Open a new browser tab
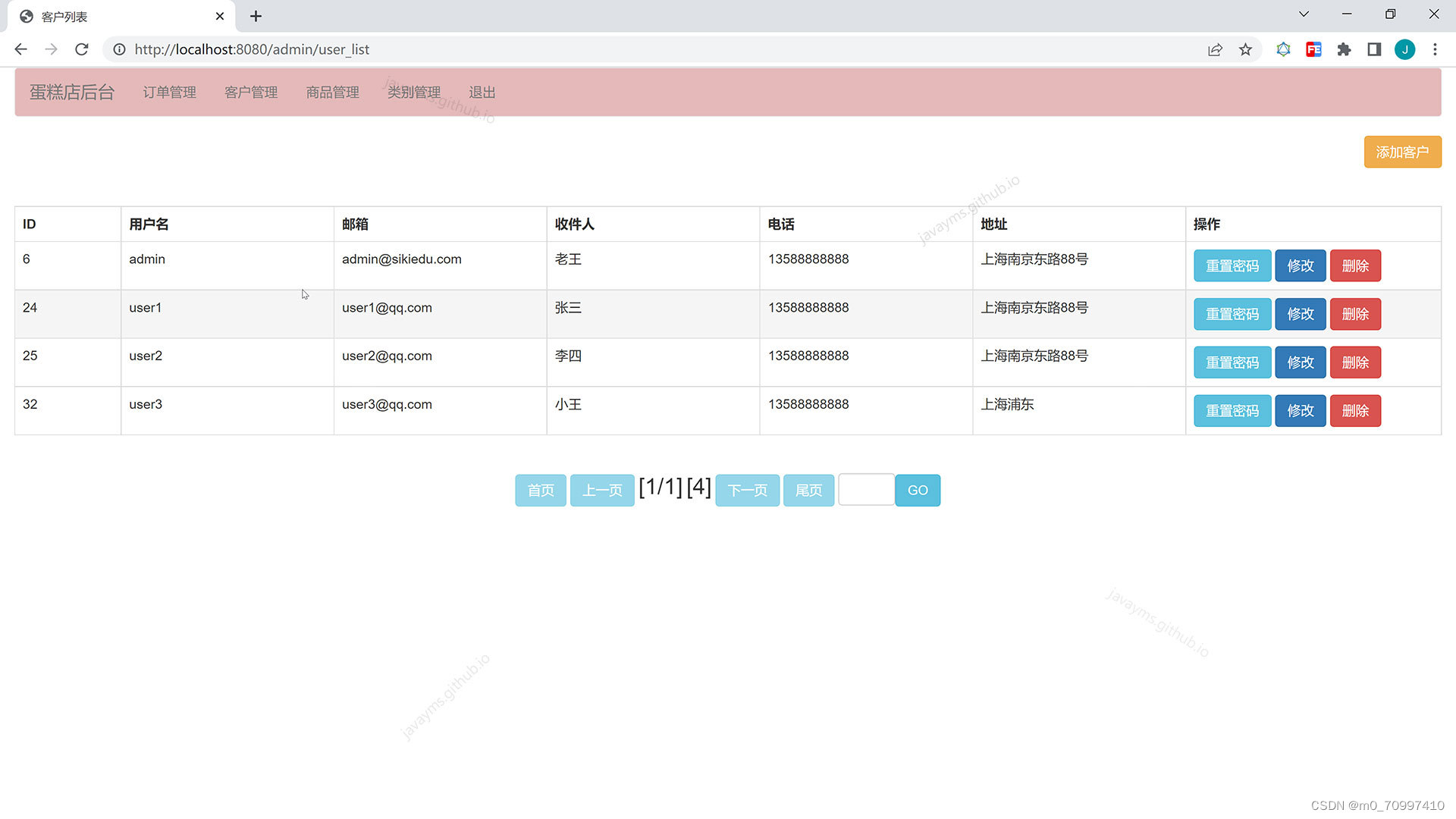The width and height of the screenshot is (1456, 819). click(x=256, y=16)
